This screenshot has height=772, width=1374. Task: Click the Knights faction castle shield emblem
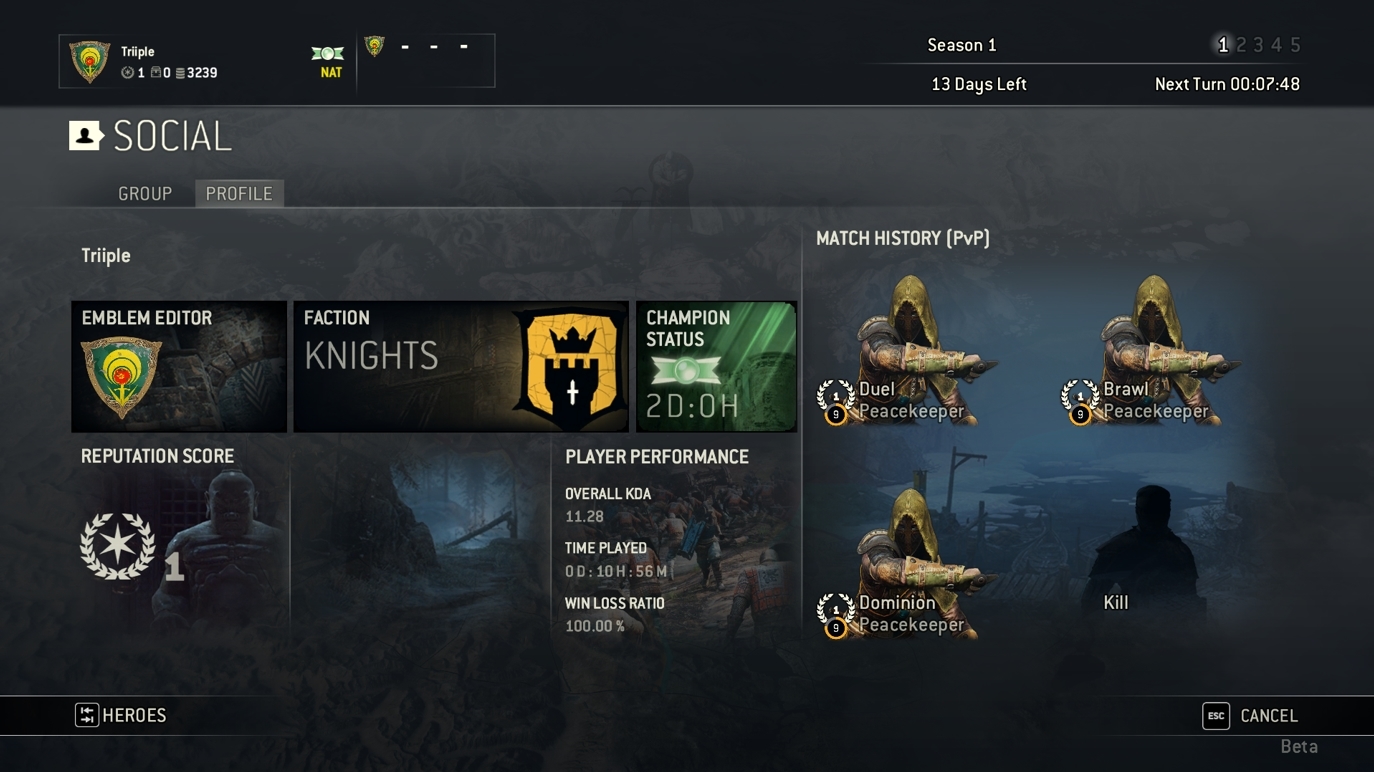[x=570, y=368]
